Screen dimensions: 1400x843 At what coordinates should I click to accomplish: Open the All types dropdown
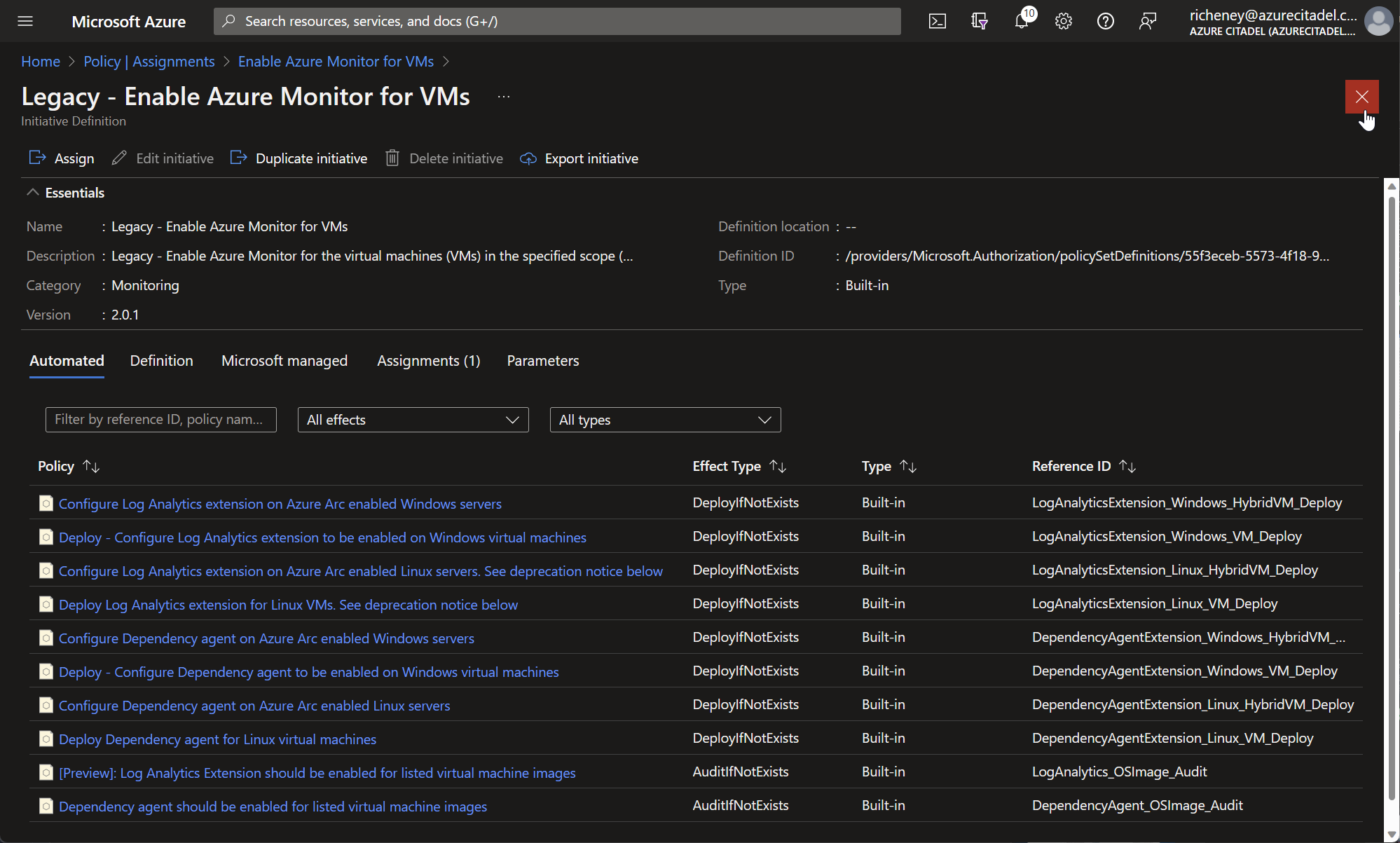tap(665, 420)
